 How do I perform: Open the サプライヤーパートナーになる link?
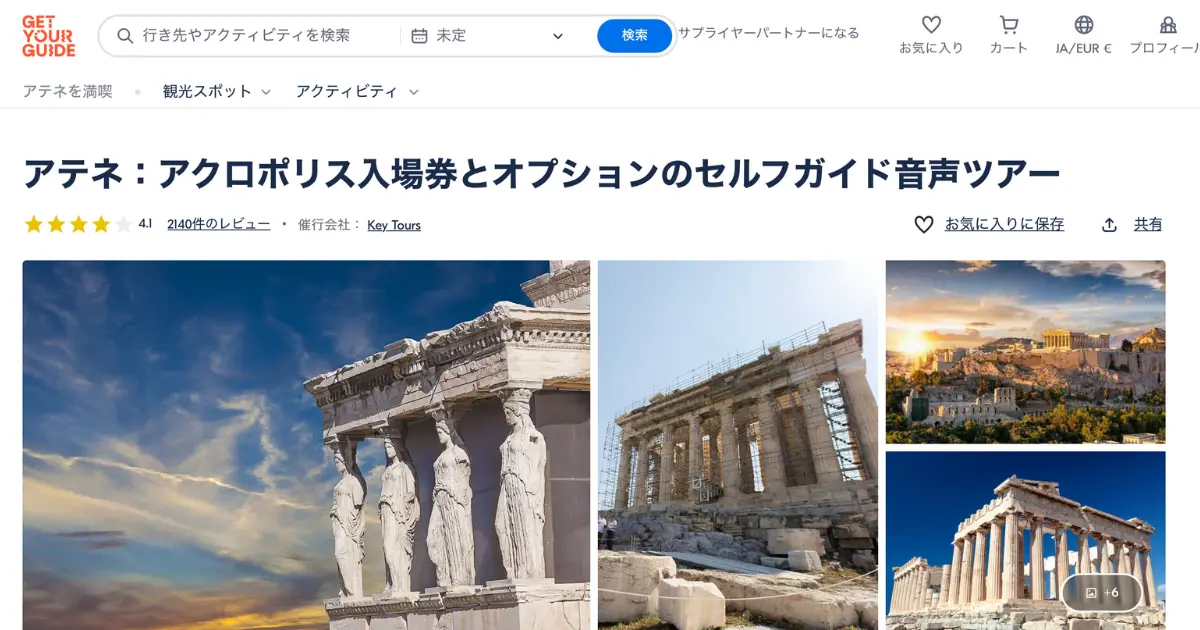pyautogui.click(x=768, y=33)
